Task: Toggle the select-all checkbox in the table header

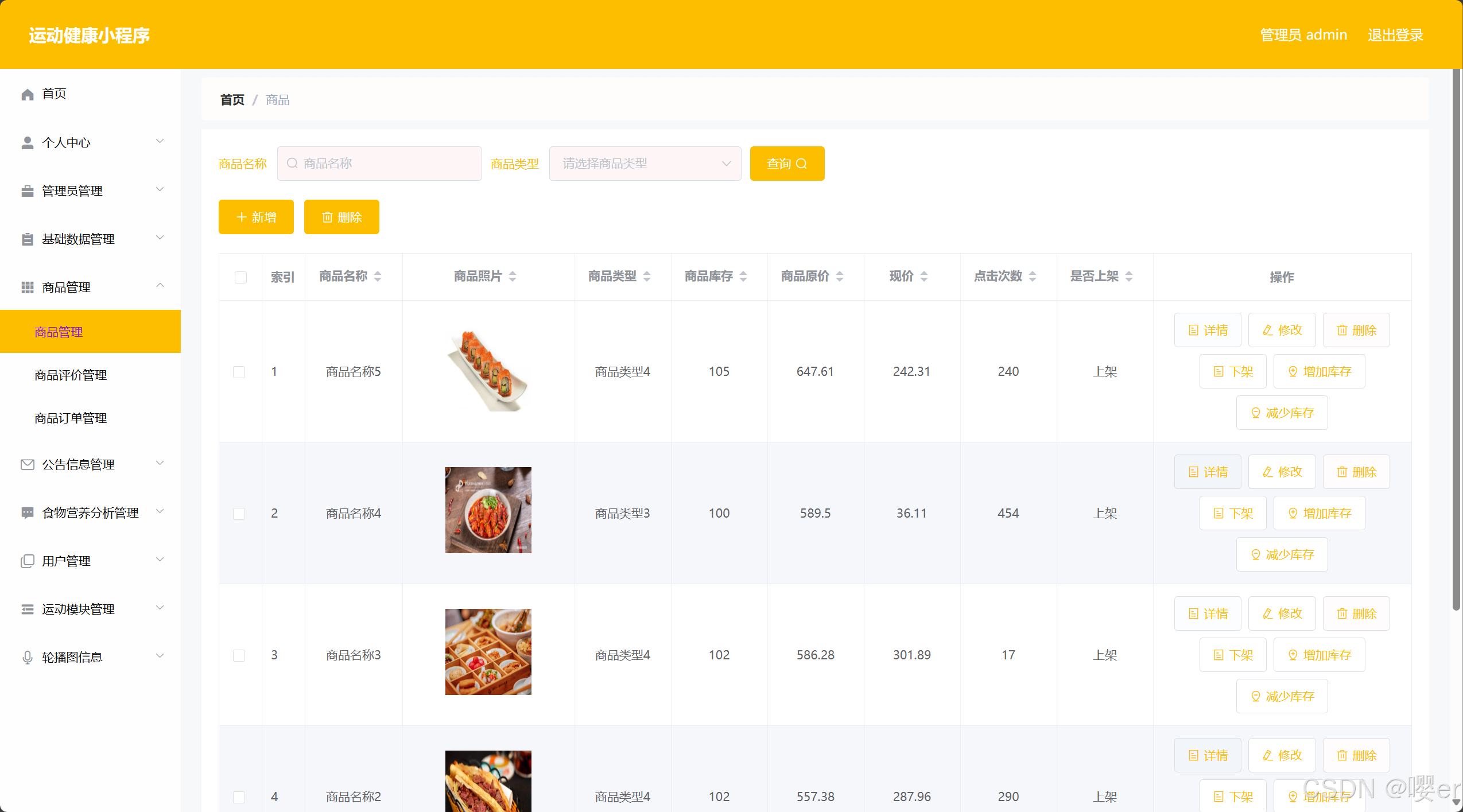Action: [240, 277]
